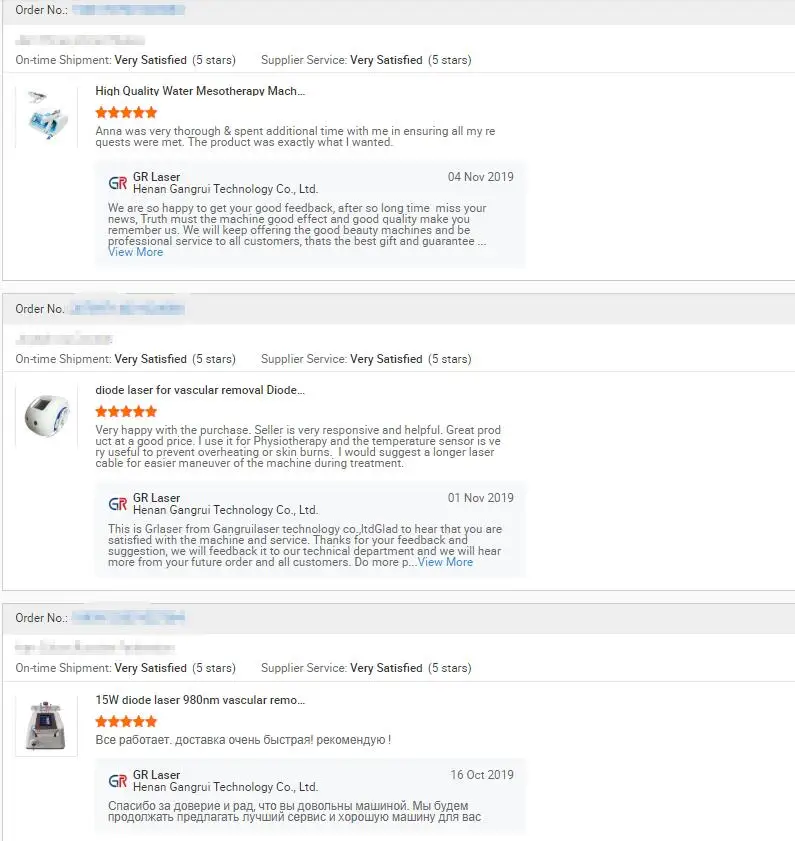795x841 pixels.
Task: Open the diode laser vascular removal thumbnail
Action: (x=46, y=414)
